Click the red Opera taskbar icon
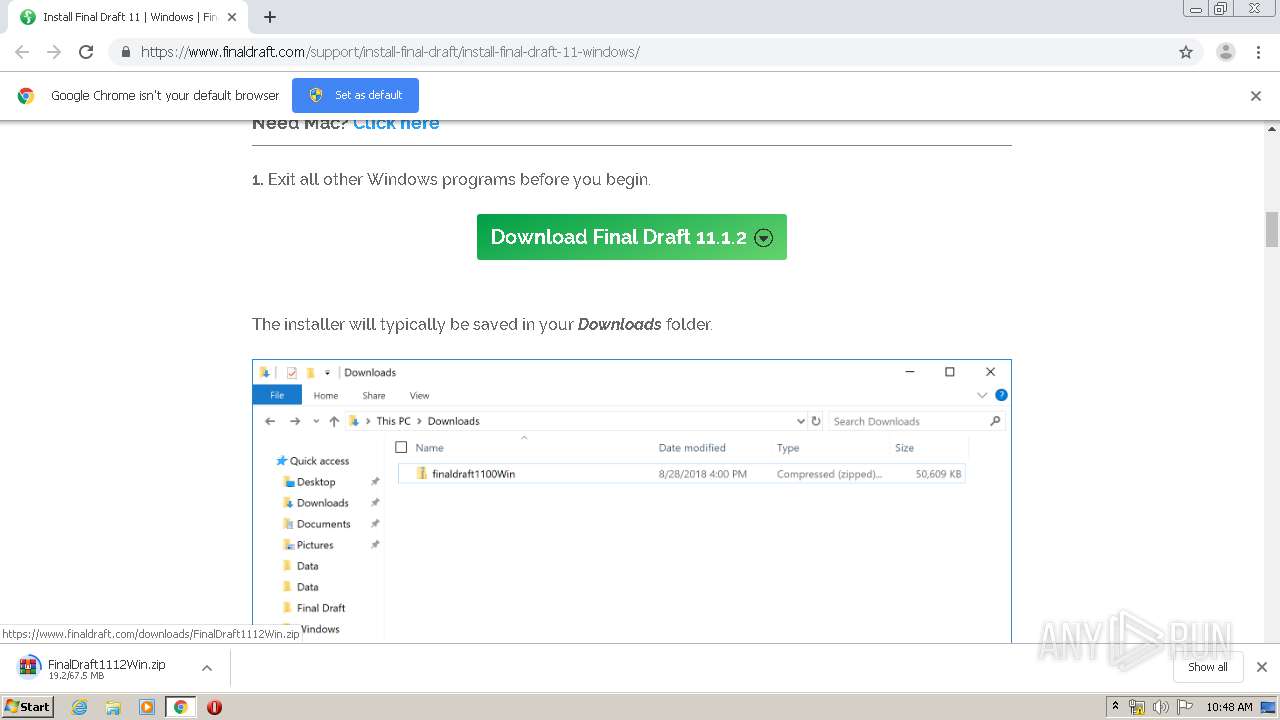1280x720 pixels. click(214, 707)
